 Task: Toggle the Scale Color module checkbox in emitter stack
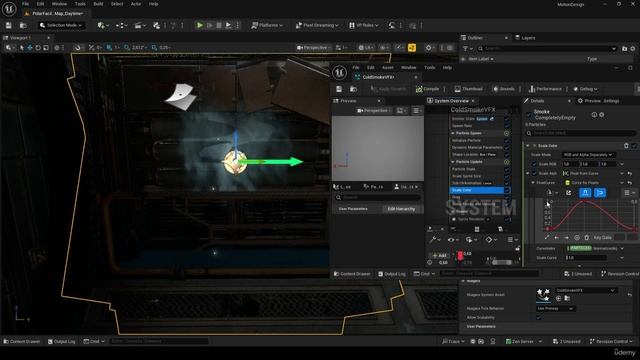[507, 190]
